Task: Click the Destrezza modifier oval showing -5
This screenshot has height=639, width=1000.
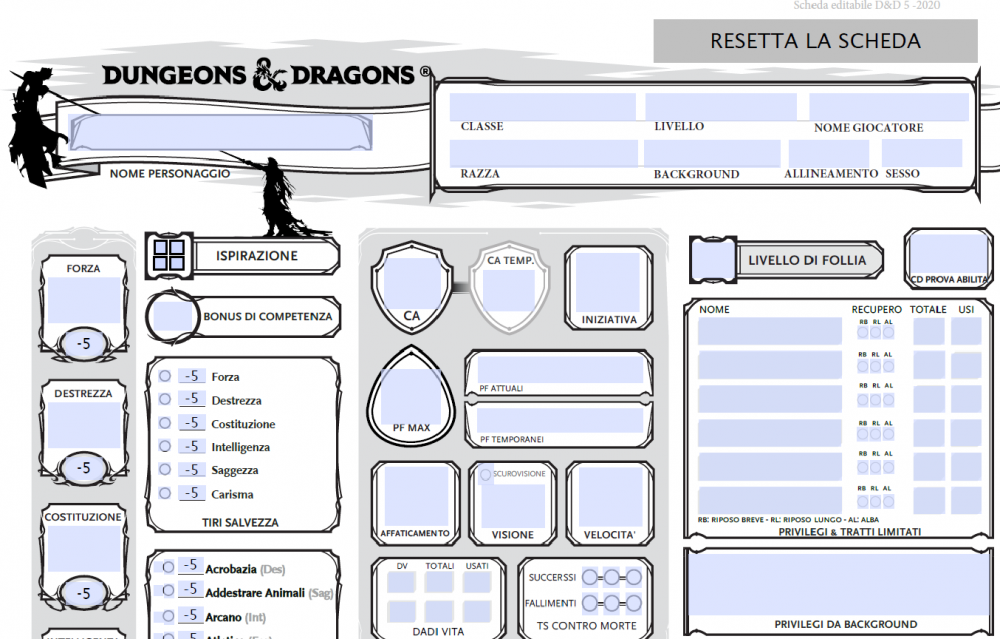Action: coord(84,468)
